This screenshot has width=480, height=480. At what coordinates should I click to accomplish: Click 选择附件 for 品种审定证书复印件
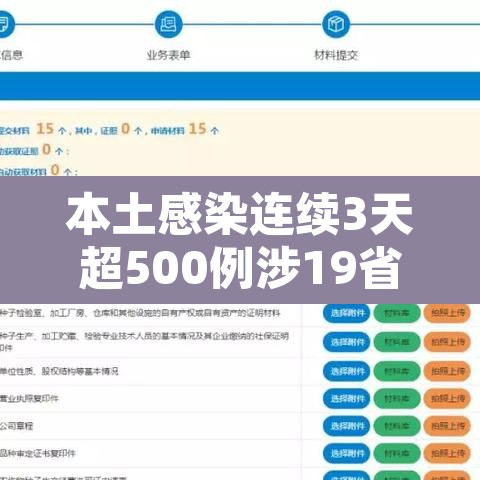(x=346, y=453)
